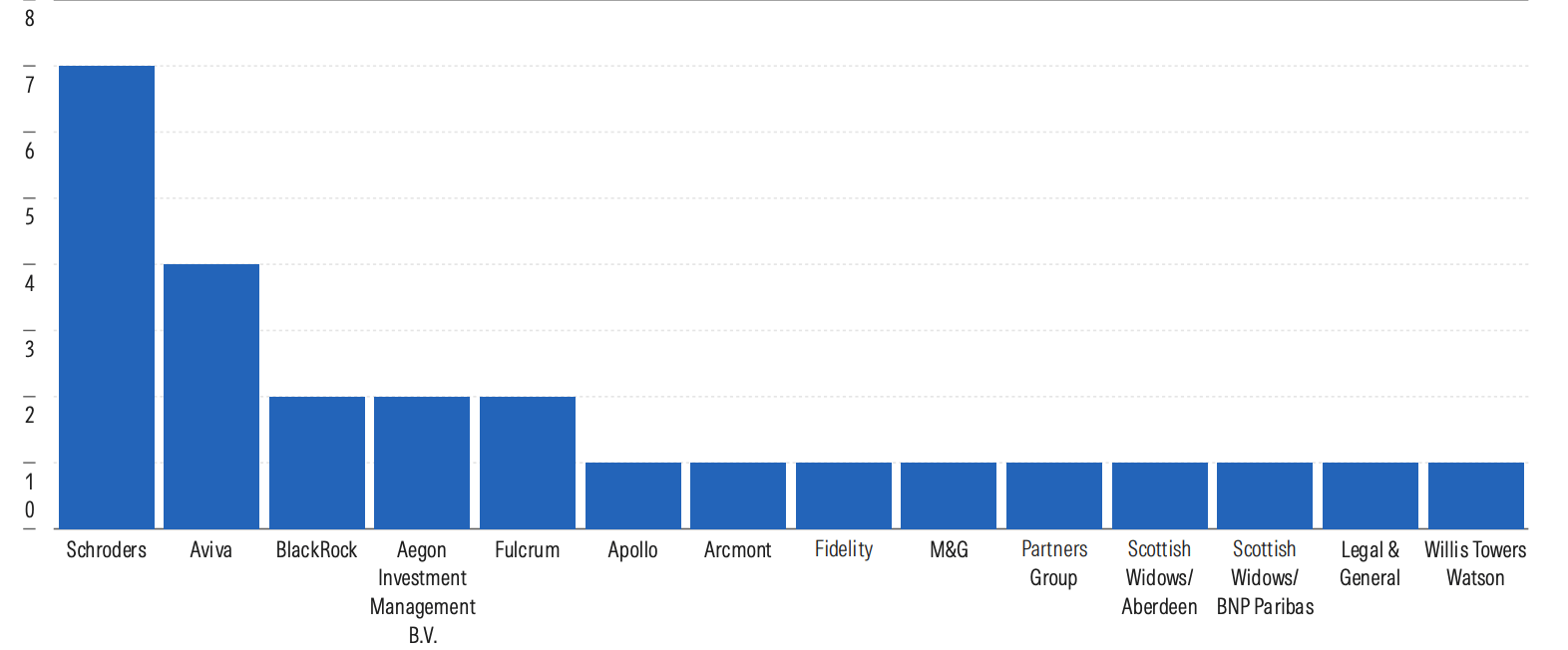The image size is (1568, 650).
Task: Click the M&G bar
Action: (x=949, y=495)
